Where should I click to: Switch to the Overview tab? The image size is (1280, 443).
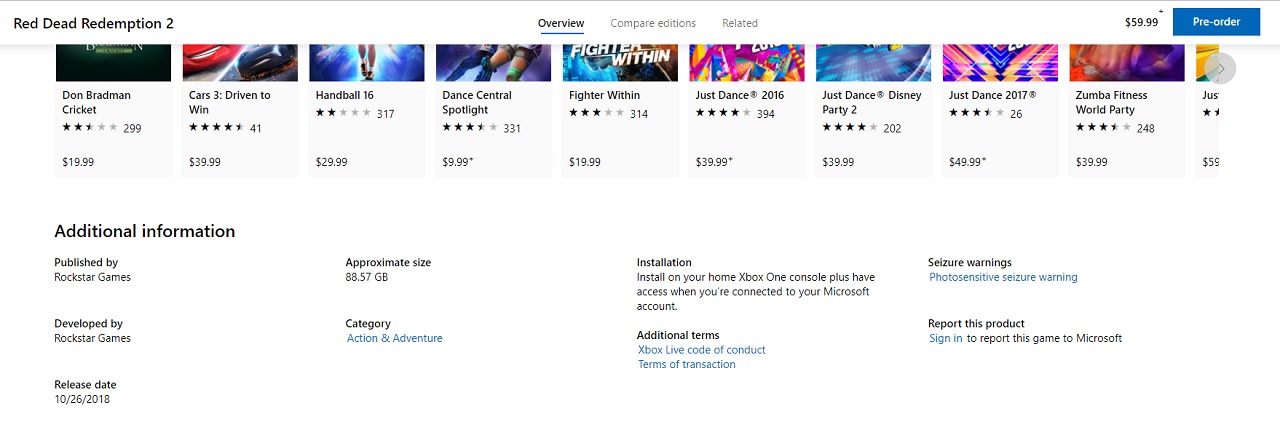[561, 23]
